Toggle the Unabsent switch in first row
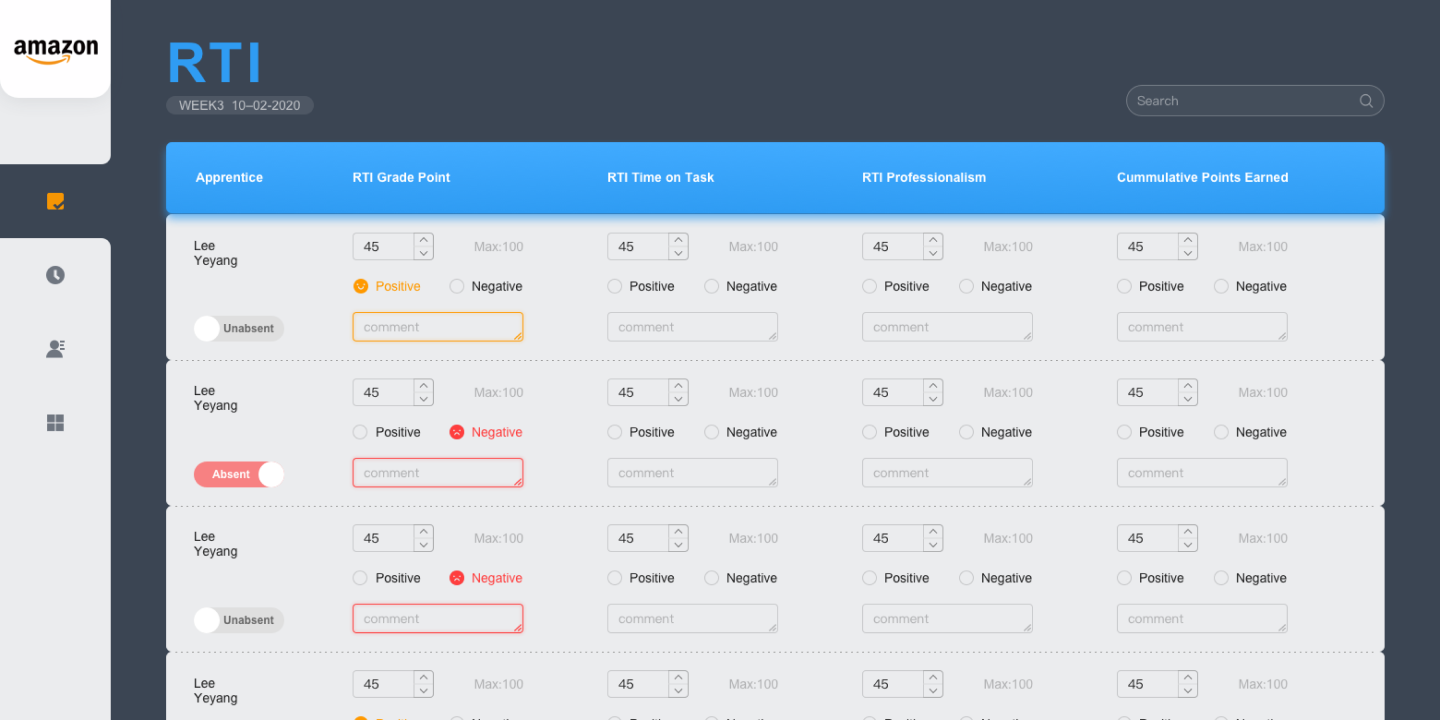This screenshot has height=720, width=1440. (238, 328)
